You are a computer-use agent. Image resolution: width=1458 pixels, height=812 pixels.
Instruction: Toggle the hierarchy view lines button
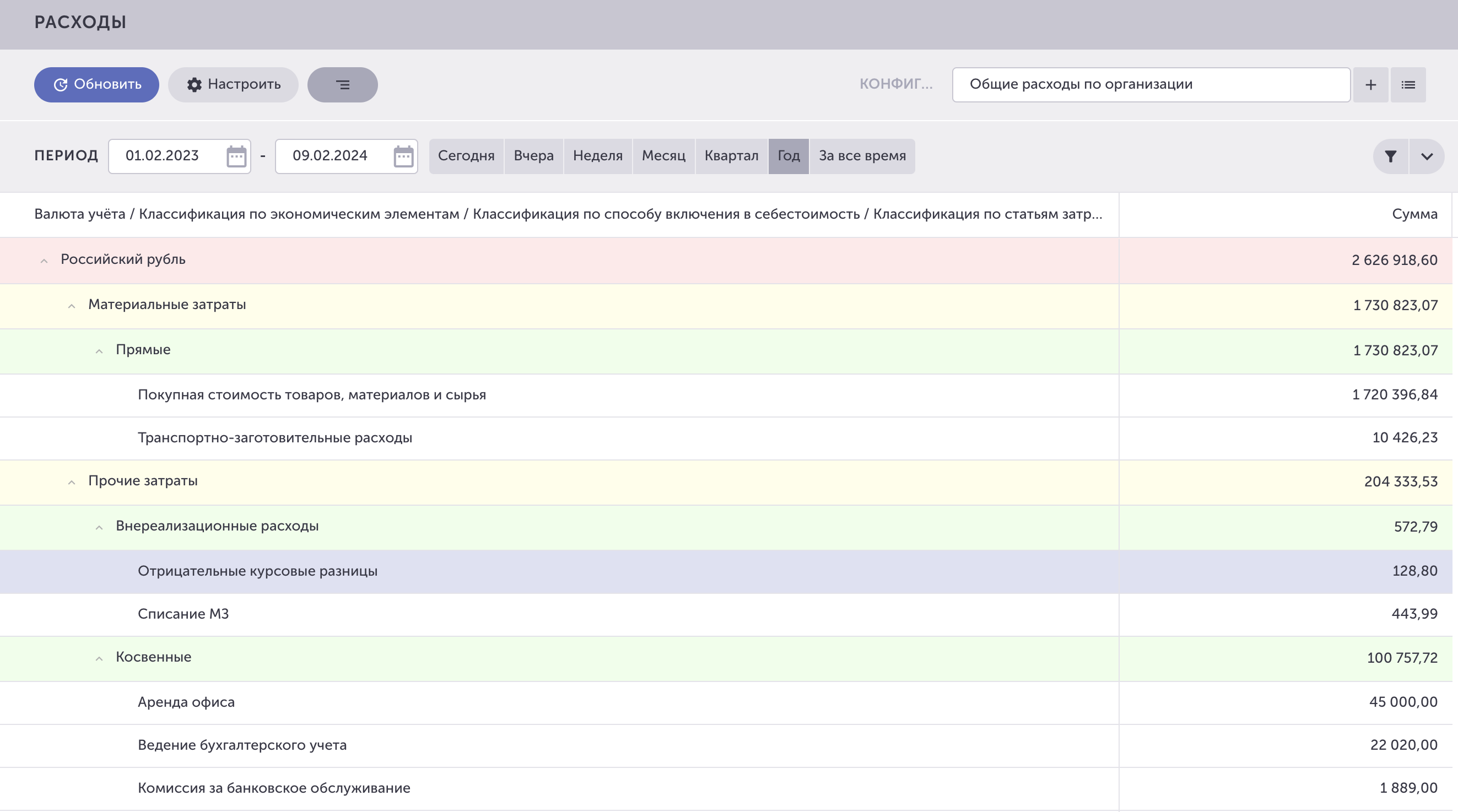342,85
